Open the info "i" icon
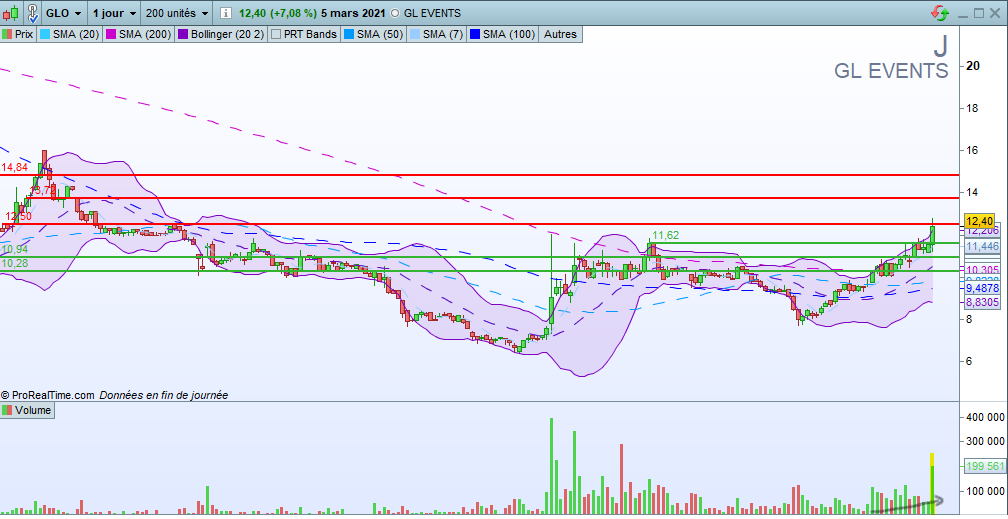The image size is (1008, 519). pos(225,13)
